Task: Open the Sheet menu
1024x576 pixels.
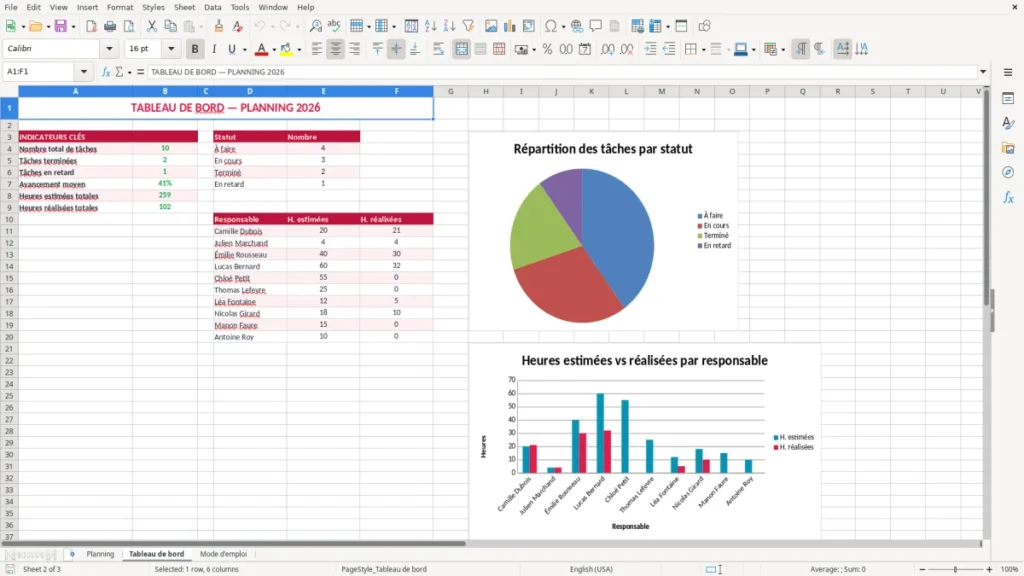Action: click(184, 7)
